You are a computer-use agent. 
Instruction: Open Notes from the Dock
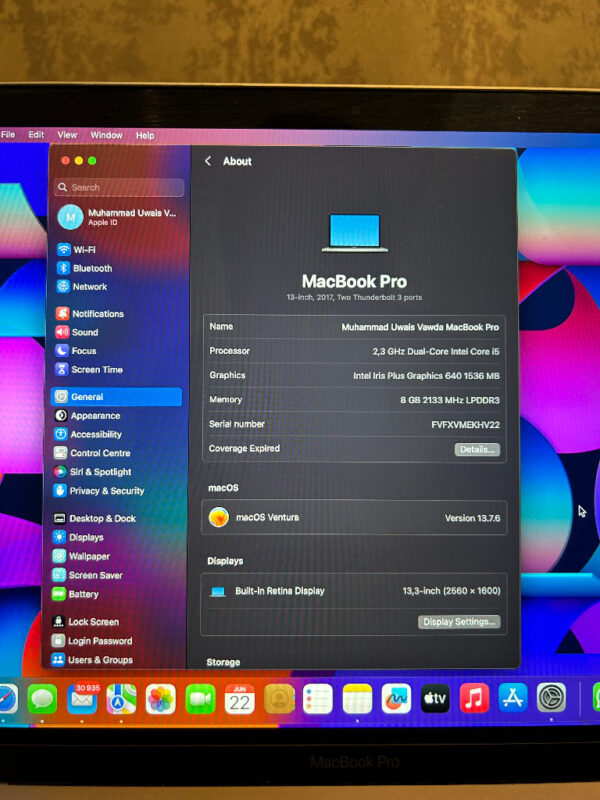click(x=357, y=699)
